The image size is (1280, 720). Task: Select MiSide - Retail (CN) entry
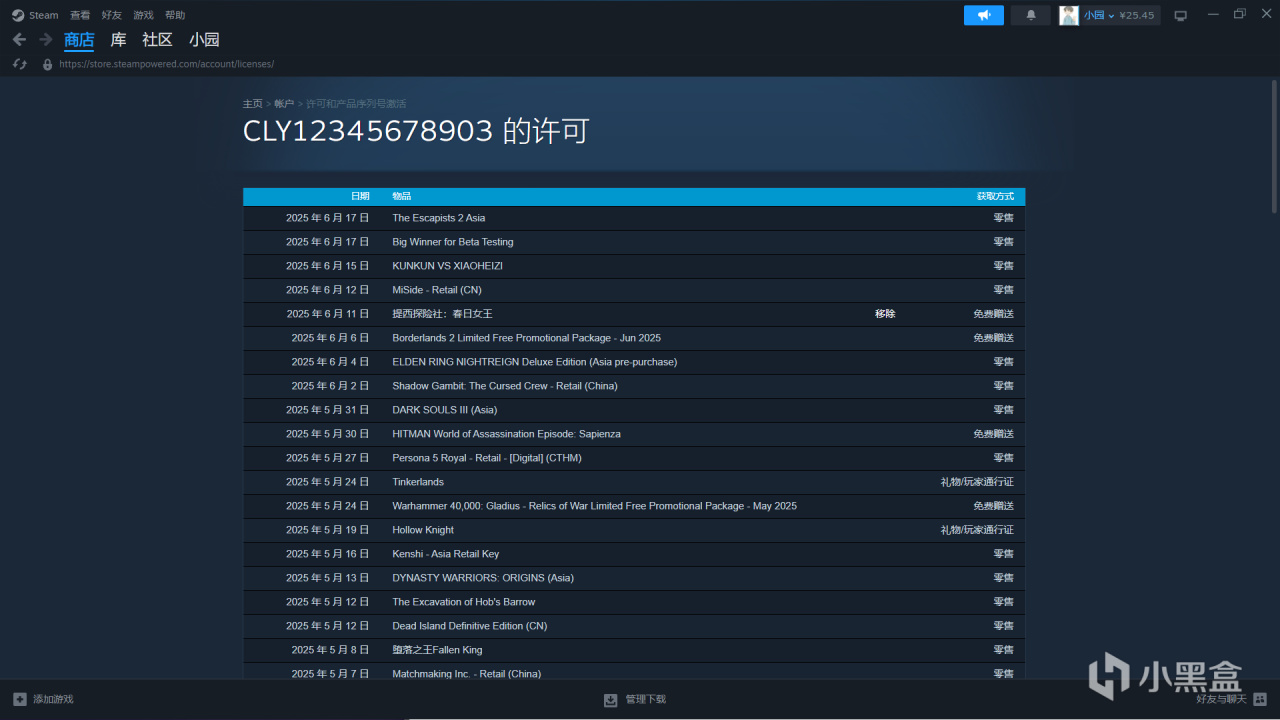pyautogui.click(x=437, y=290)
